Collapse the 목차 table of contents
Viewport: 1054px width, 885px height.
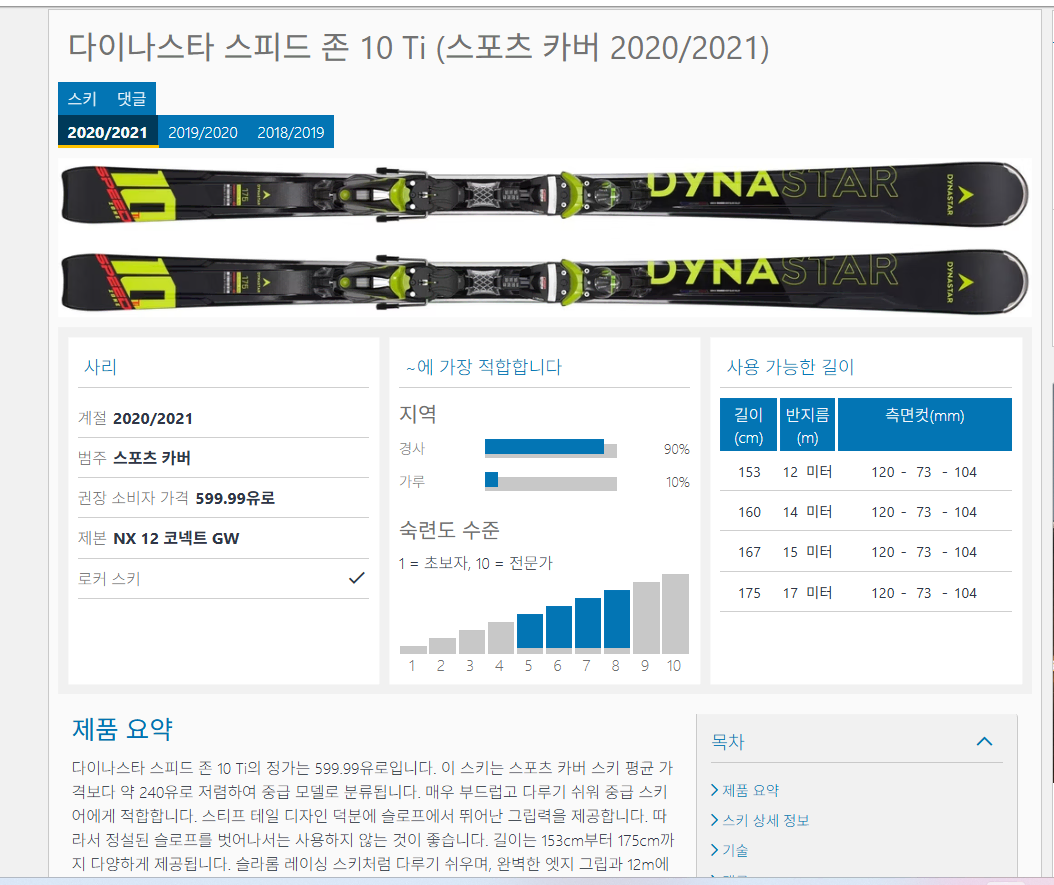tap(984, 741)
